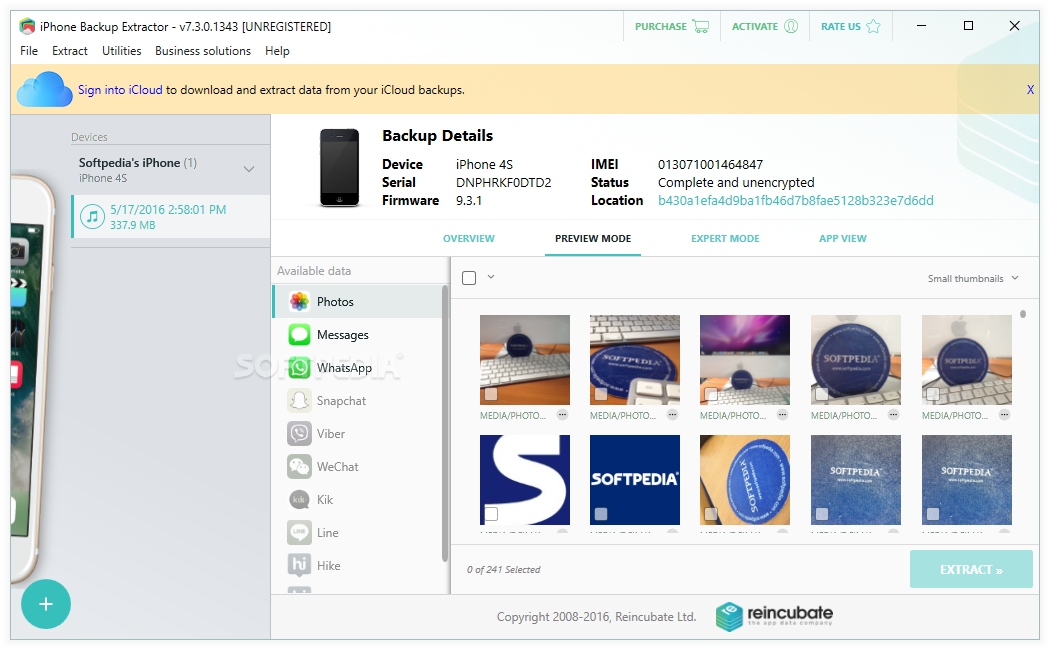
Task: Select the WhatsApp icon
Action: (299, 368)
